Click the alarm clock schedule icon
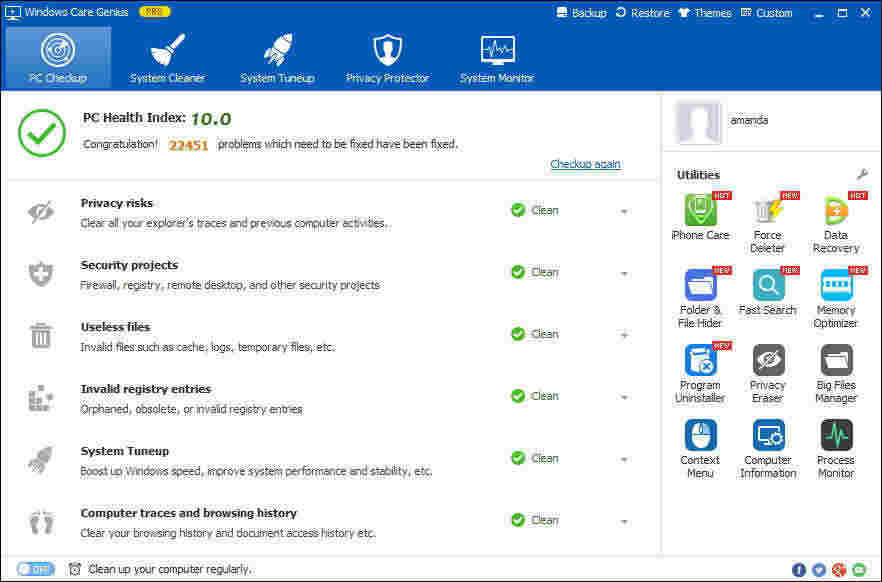This screenshot has height=582, width=882. pos(74,569)
